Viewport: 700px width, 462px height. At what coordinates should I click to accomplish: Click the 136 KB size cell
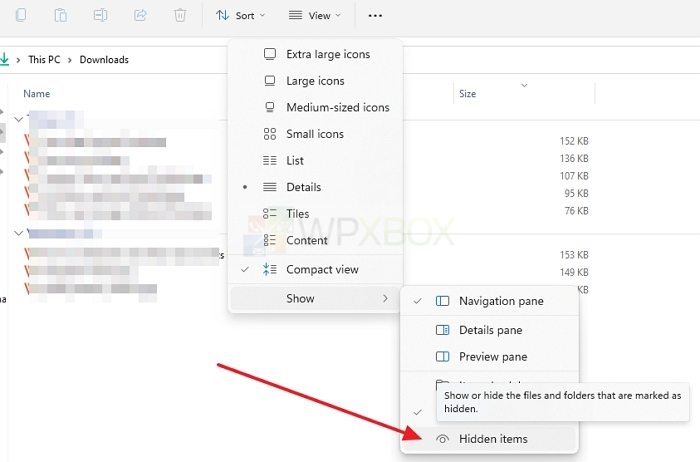[x=574, y=158]
